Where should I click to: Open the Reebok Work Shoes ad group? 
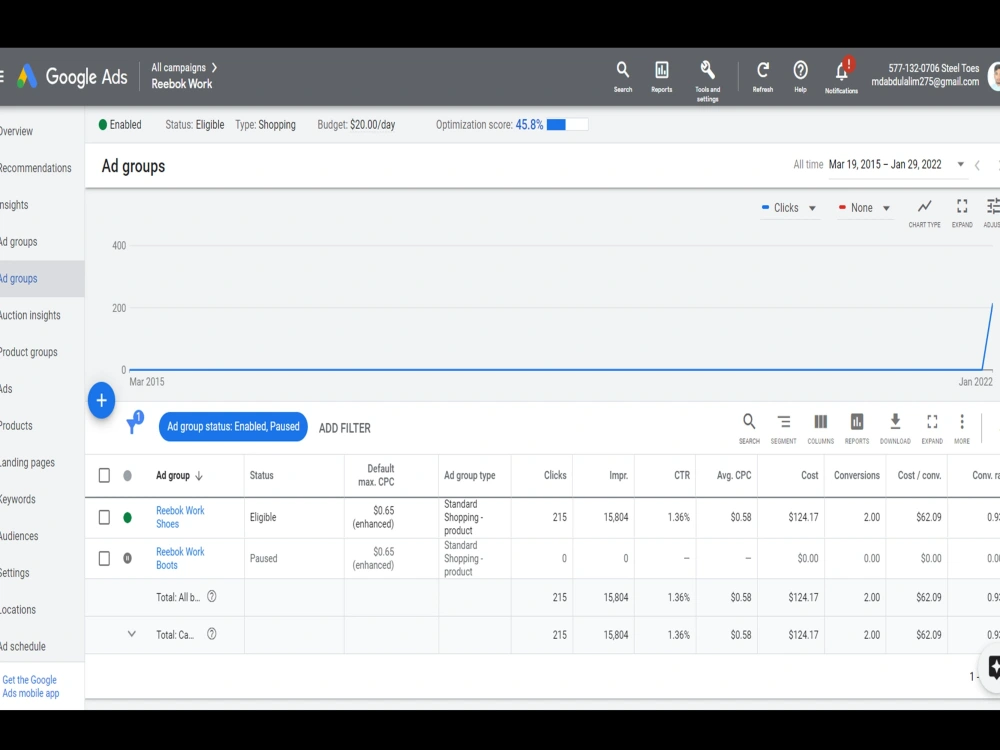click(180, 517)
